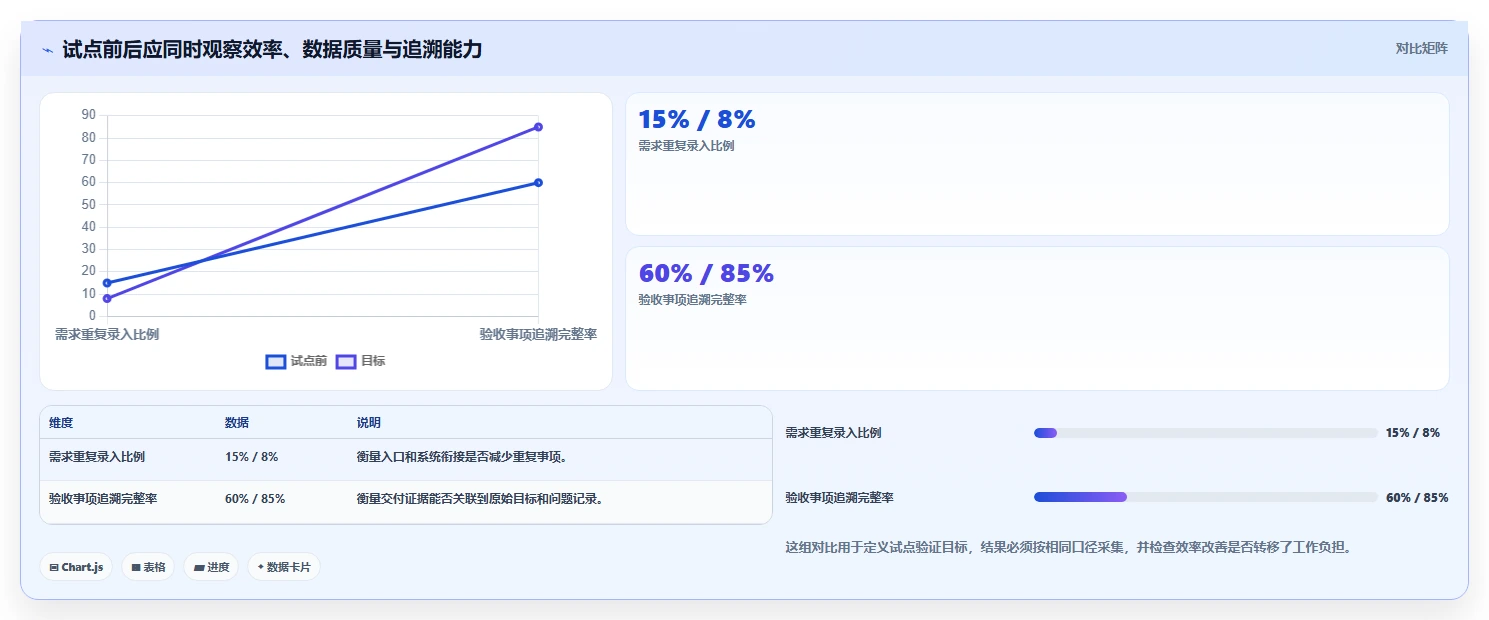Click the 验收事项追溯完整率 progress bar
The height and width of the screenshot is (620, 1489).
click(1206, 497)
